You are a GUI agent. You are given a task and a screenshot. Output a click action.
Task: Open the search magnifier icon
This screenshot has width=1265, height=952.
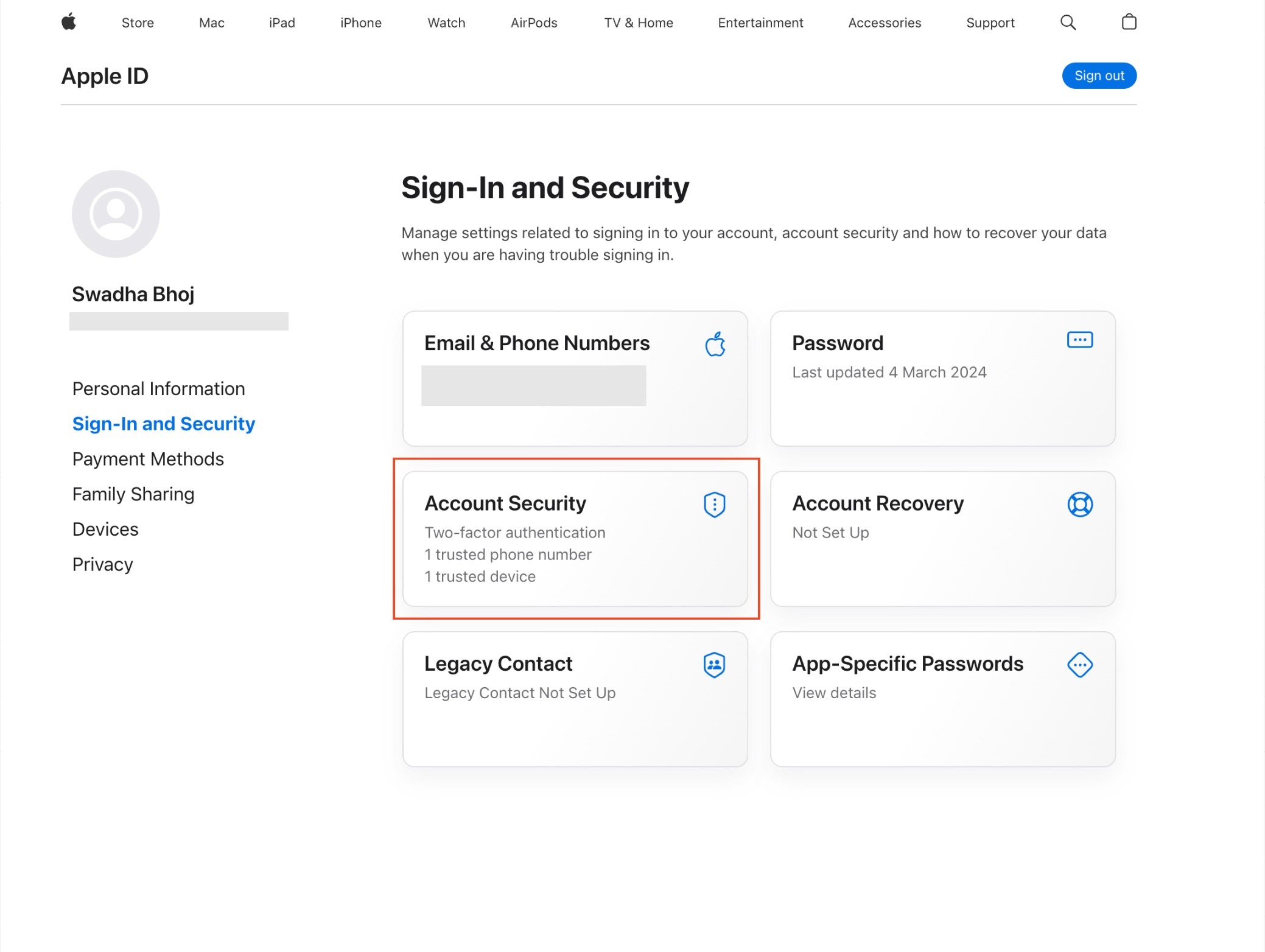[1068, 23]
